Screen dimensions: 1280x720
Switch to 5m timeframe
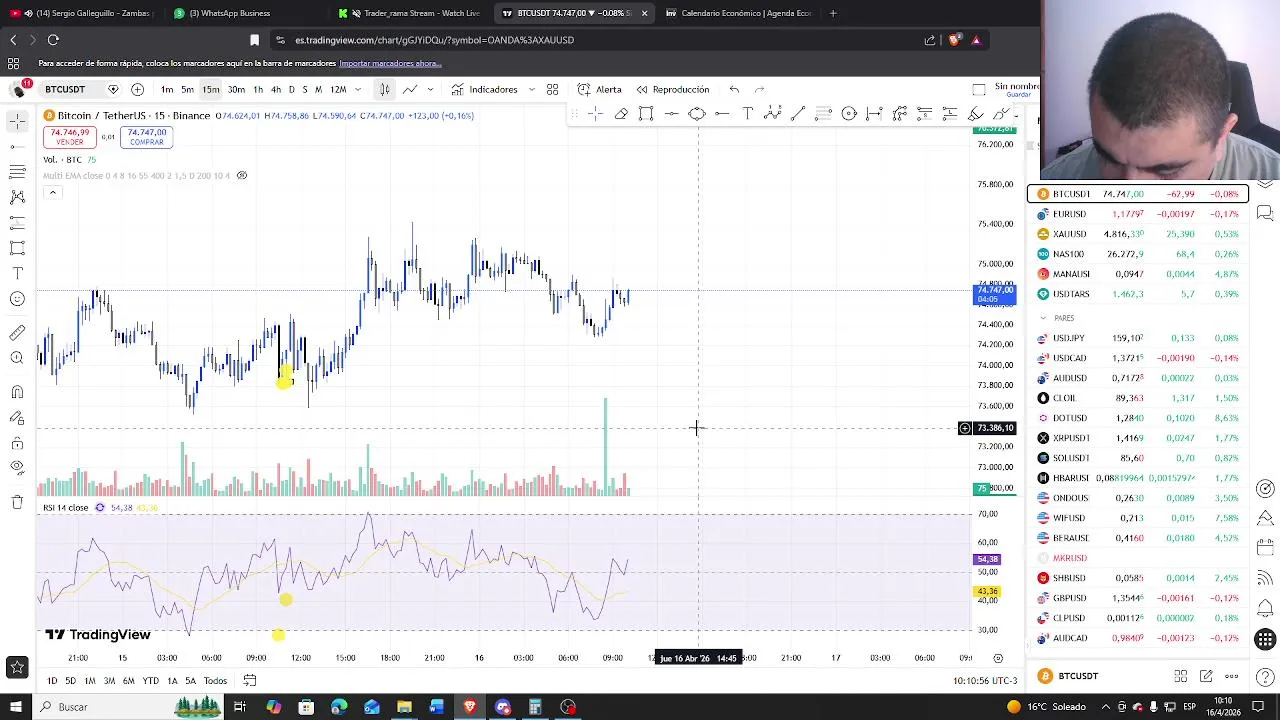click(187, 89)
